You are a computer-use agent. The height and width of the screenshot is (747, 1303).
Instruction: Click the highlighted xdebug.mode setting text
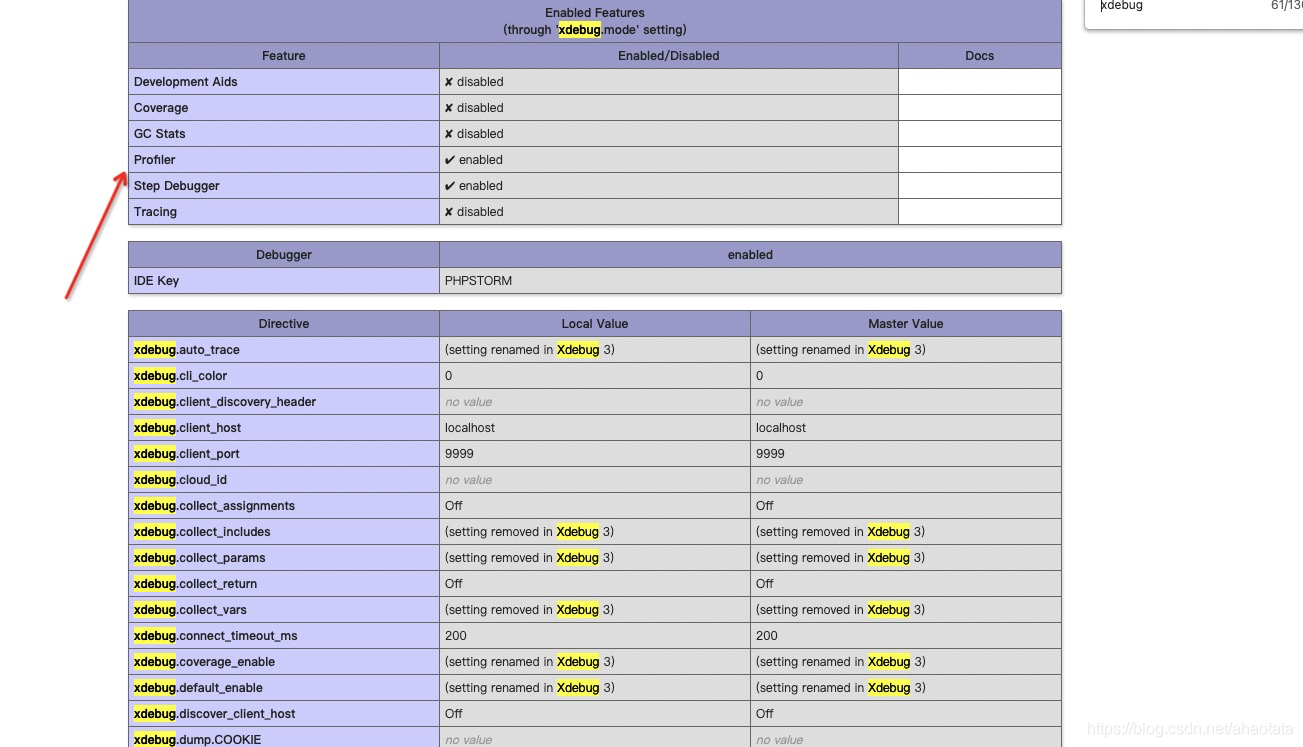tap(595, 30)
